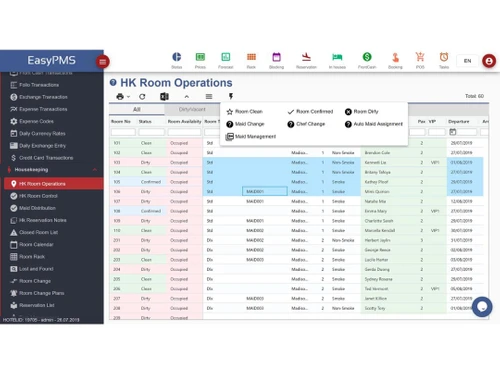Export the grid to Excel
The height and width of the screenshot is (375, 500).
164,97
